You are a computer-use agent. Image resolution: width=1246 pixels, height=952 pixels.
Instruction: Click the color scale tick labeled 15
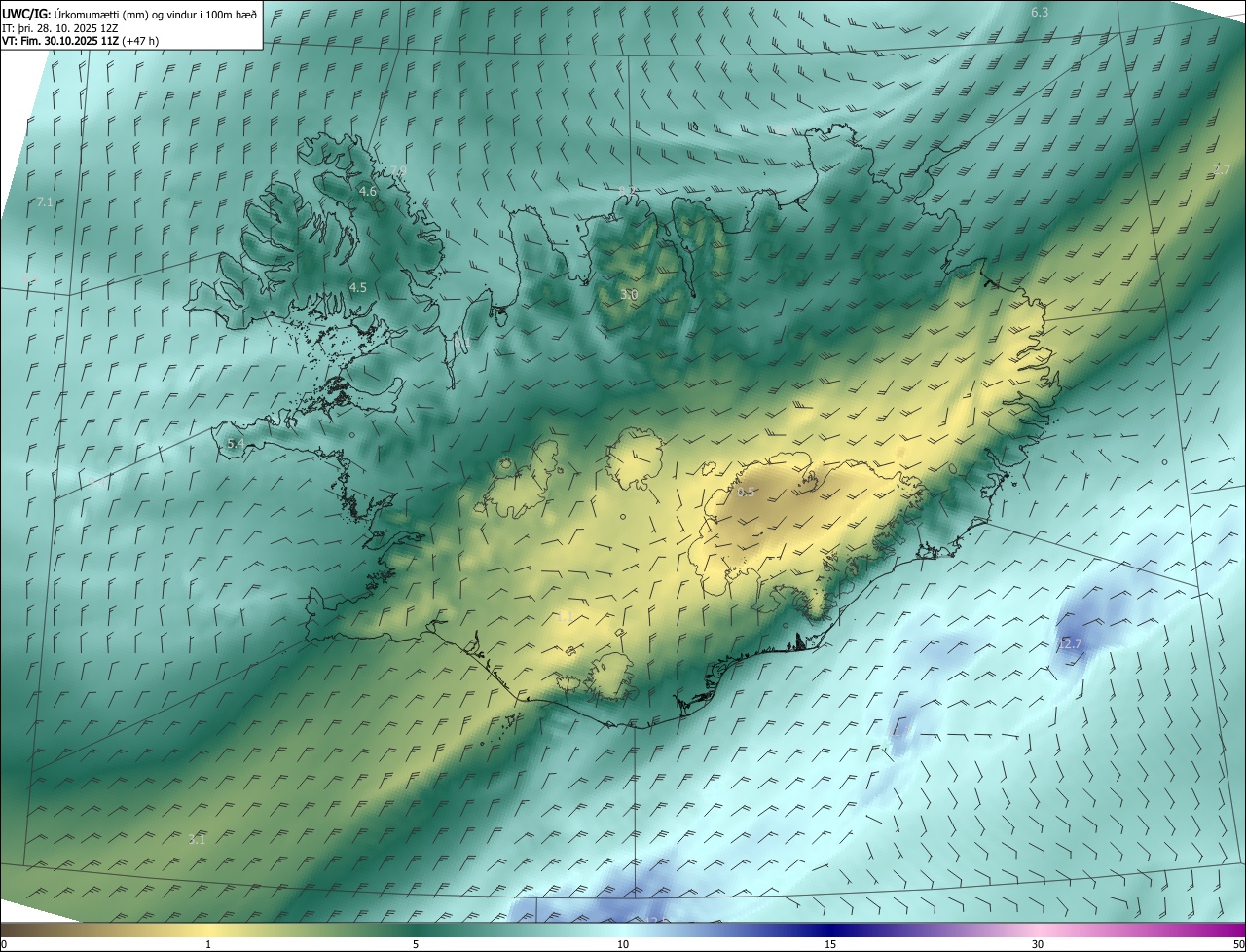pyautogui.click(x=830, y=945)
